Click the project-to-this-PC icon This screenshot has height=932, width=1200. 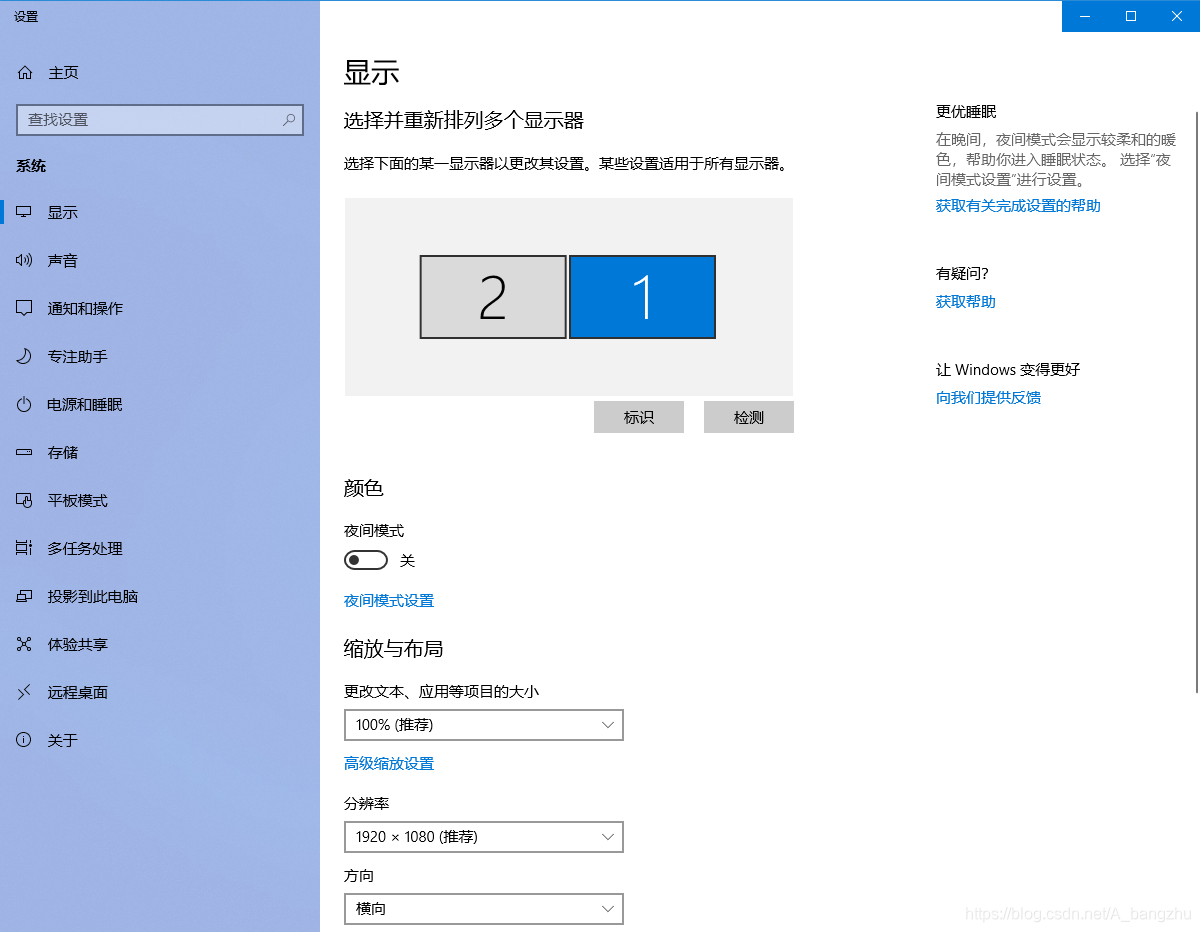click(x=25, y=597)
